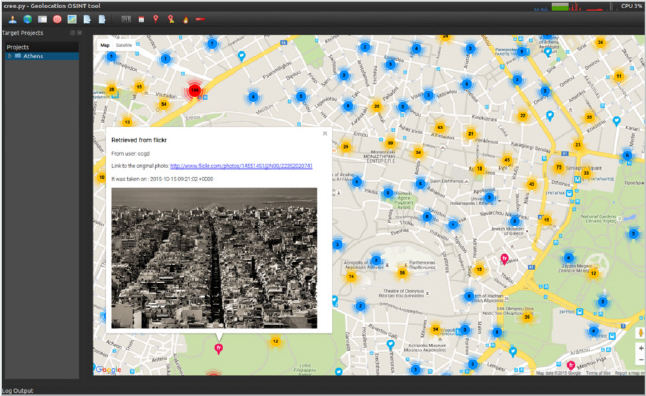The height and width of the screenshot is (396, 646).
Task: Click the globe icon in the toolbar
Action: pos(28,19)
